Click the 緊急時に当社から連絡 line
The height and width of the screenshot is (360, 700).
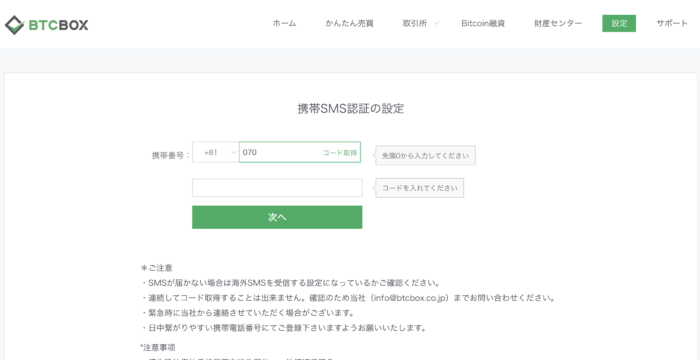248,313
